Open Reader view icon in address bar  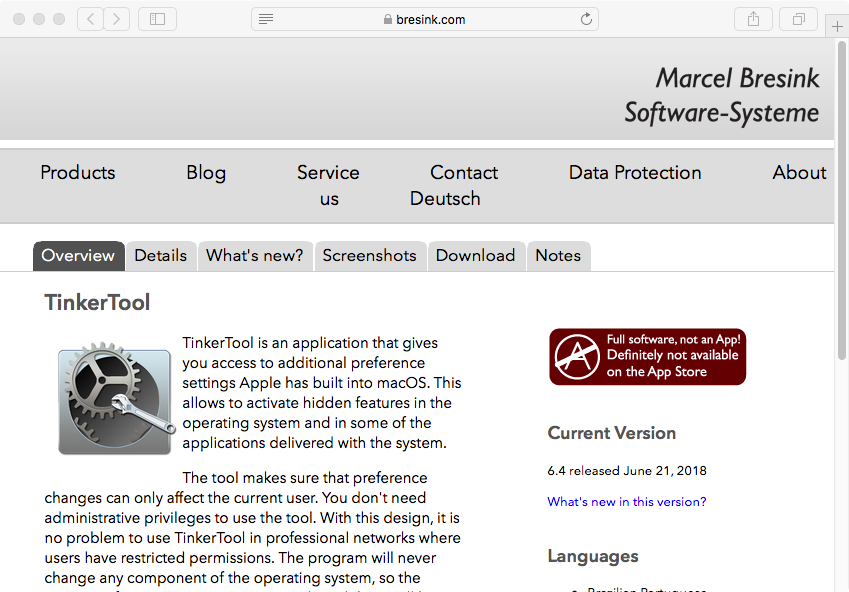(266, 19)
